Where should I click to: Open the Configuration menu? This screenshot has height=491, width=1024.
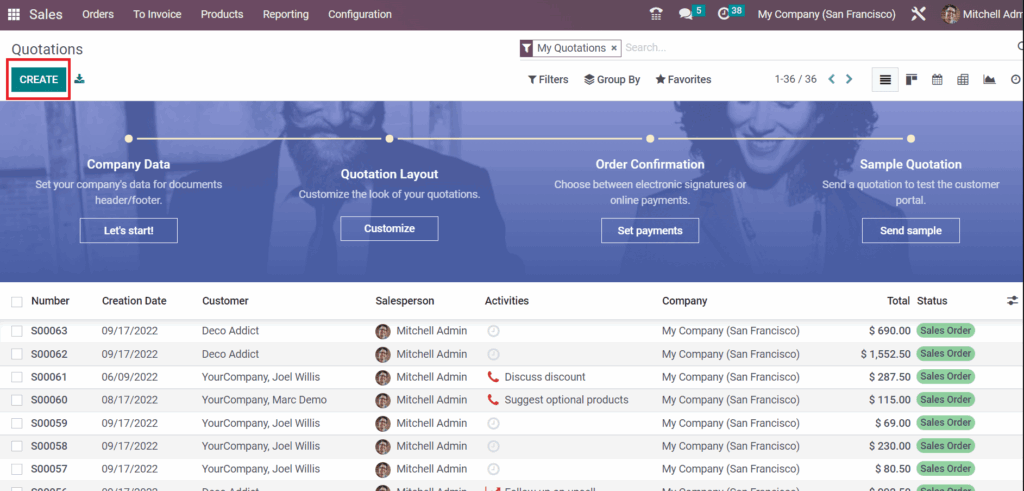click(360, 14)
